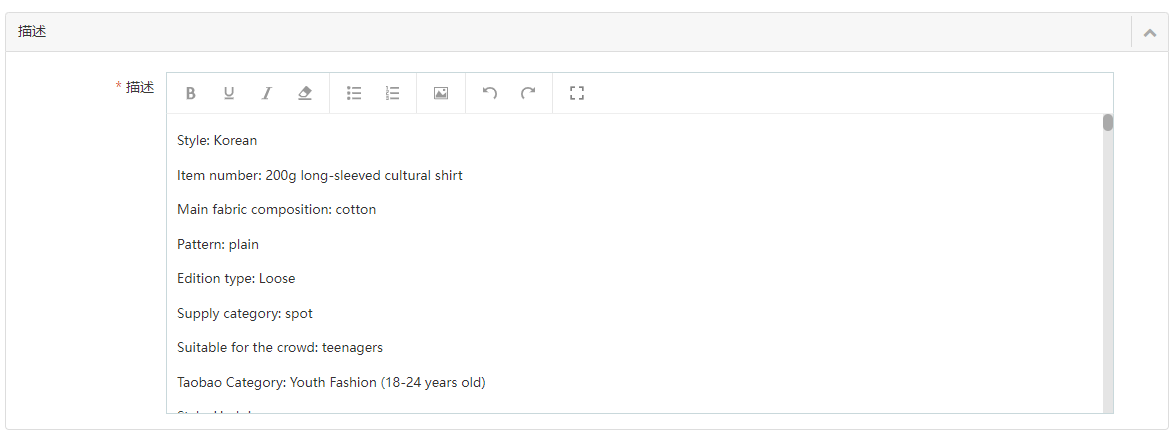This screenshot has height=434, width=1175.
Task: Toggle italic text style
Action: [267, 93]
